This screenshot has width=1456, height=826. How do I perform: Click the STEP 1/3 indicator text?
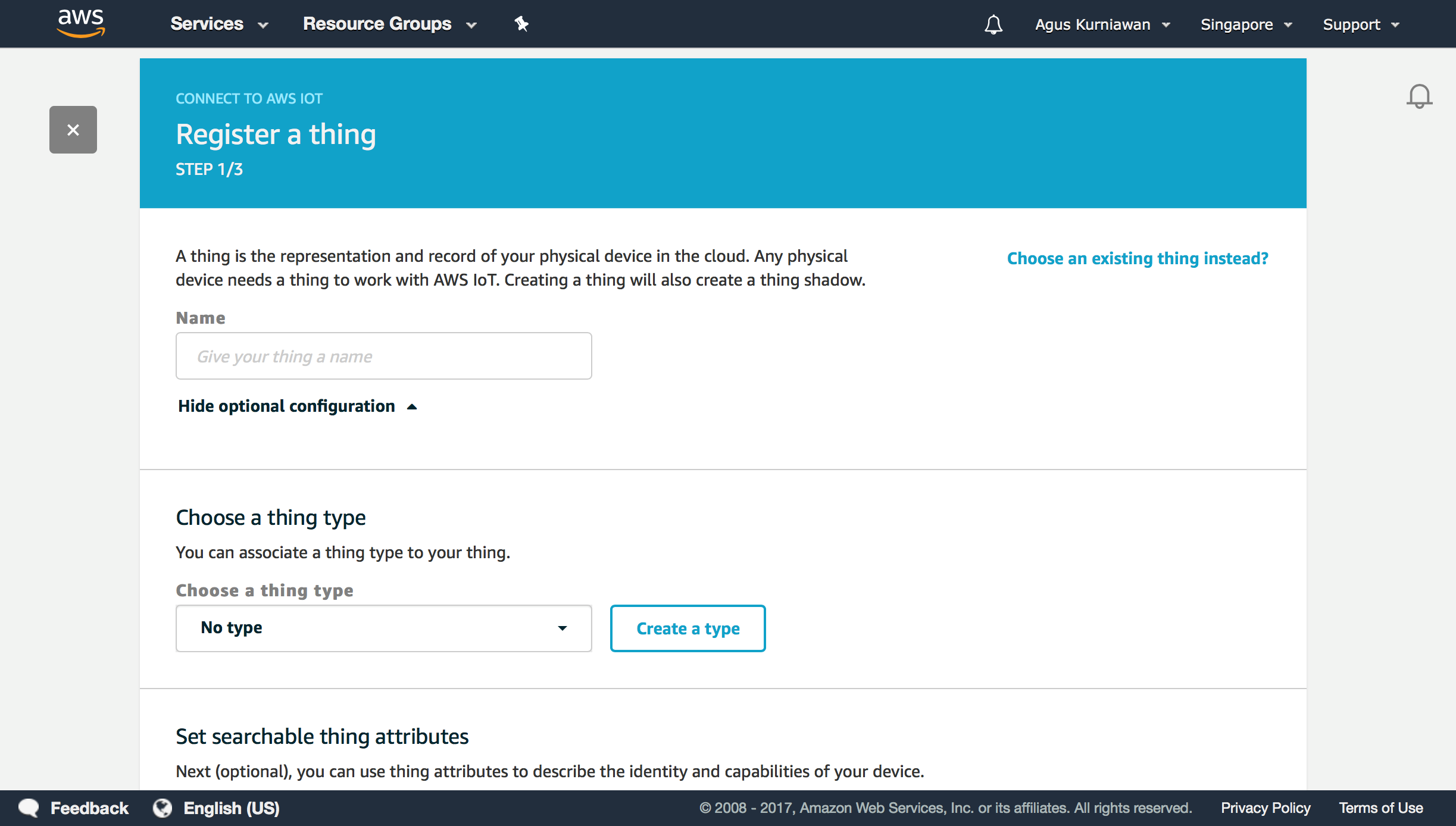[x=209, y=170]
